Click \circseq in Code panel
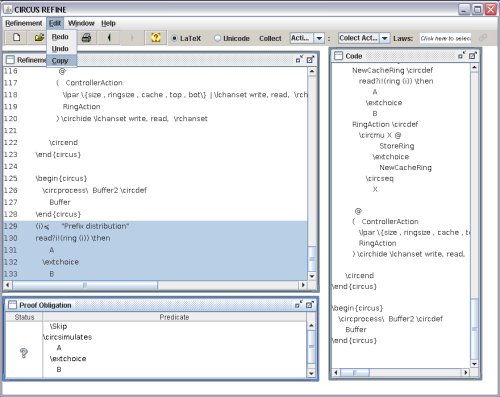The width and height of the screenshot is (500, 397). (x=380, y=178)
